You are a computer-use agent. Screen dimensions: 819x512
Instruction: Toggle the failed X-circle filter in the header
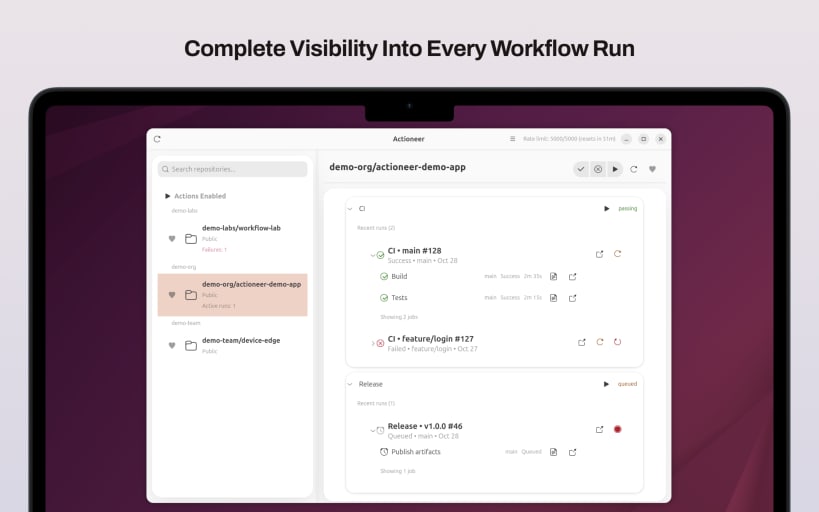coord(598,169)
